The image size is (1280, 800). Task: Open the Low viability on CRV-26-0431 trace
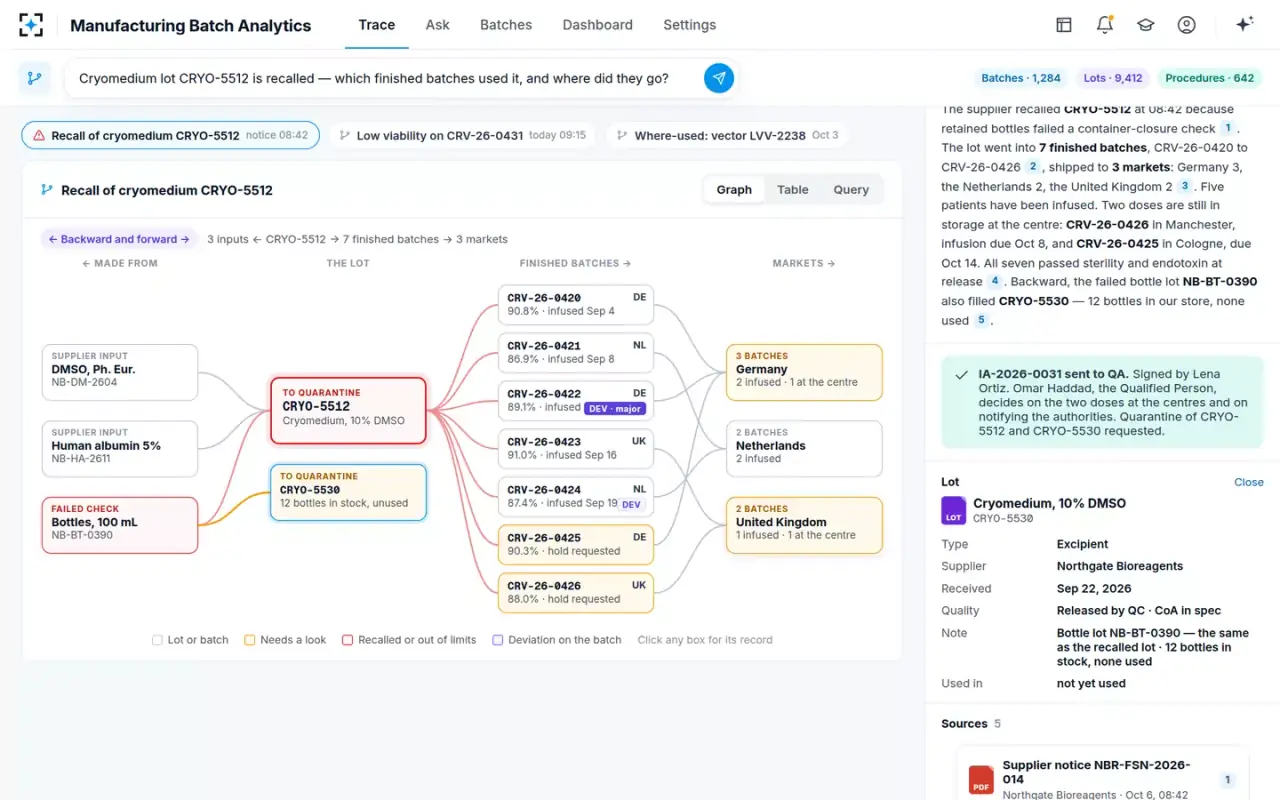click(x=461, y=135)
